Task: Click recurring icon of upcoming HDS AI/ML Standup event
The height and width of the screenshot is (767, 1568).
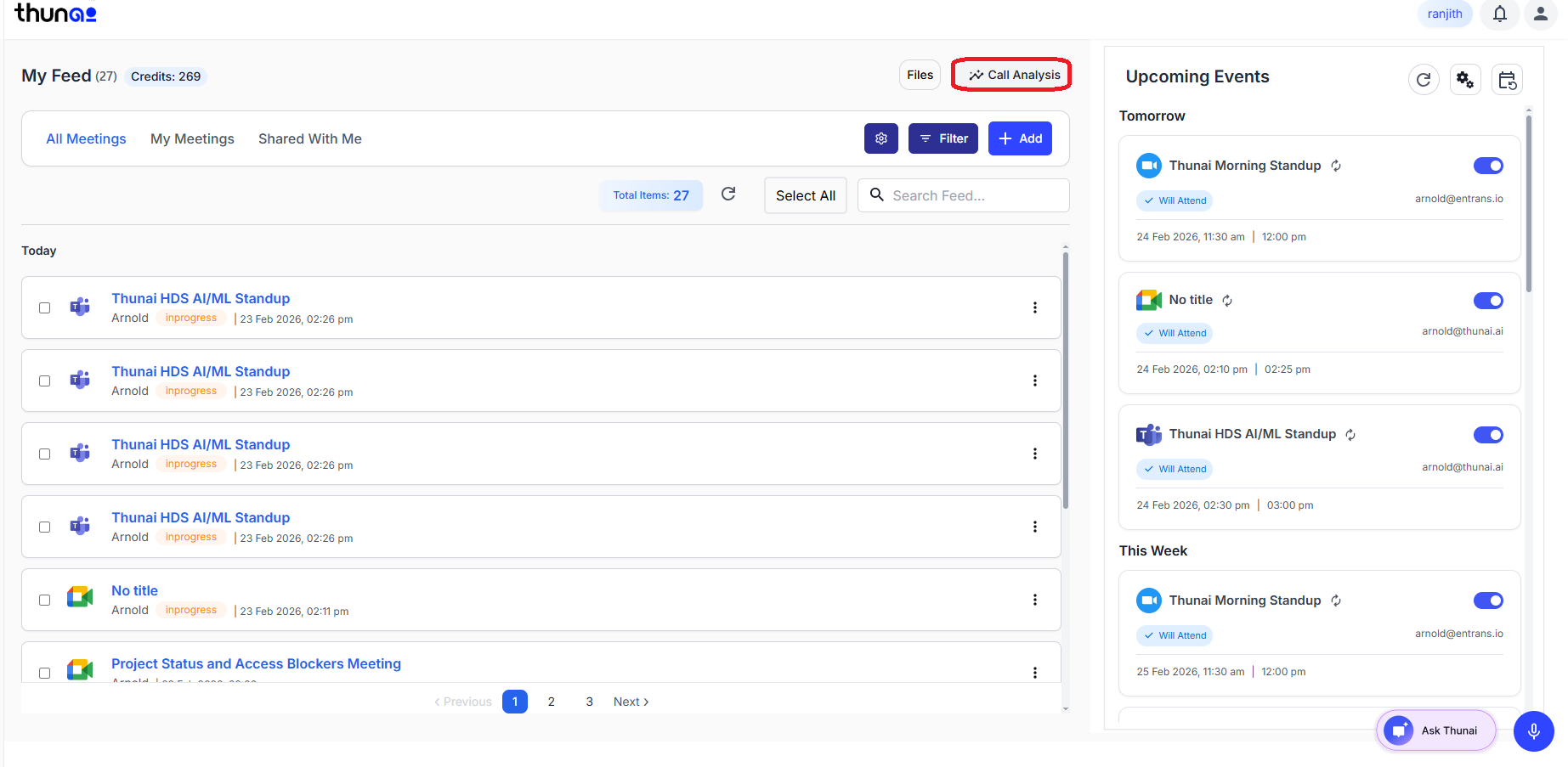Action: tap(1350, 434)
